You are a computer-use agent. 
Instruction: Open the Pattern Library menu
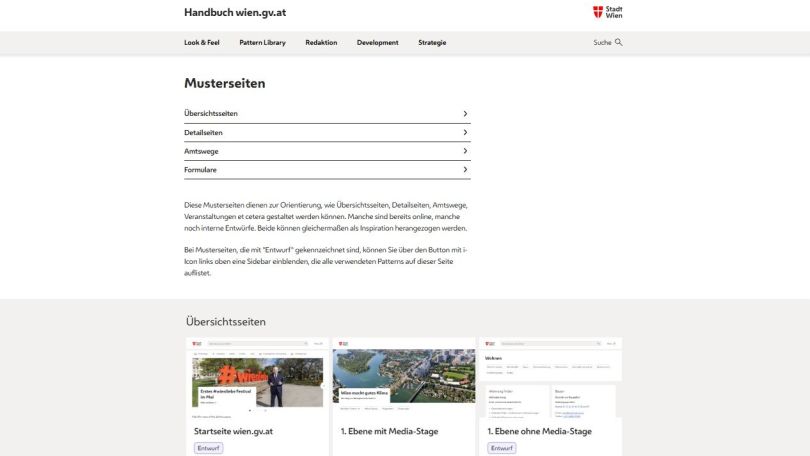point(262,42)
